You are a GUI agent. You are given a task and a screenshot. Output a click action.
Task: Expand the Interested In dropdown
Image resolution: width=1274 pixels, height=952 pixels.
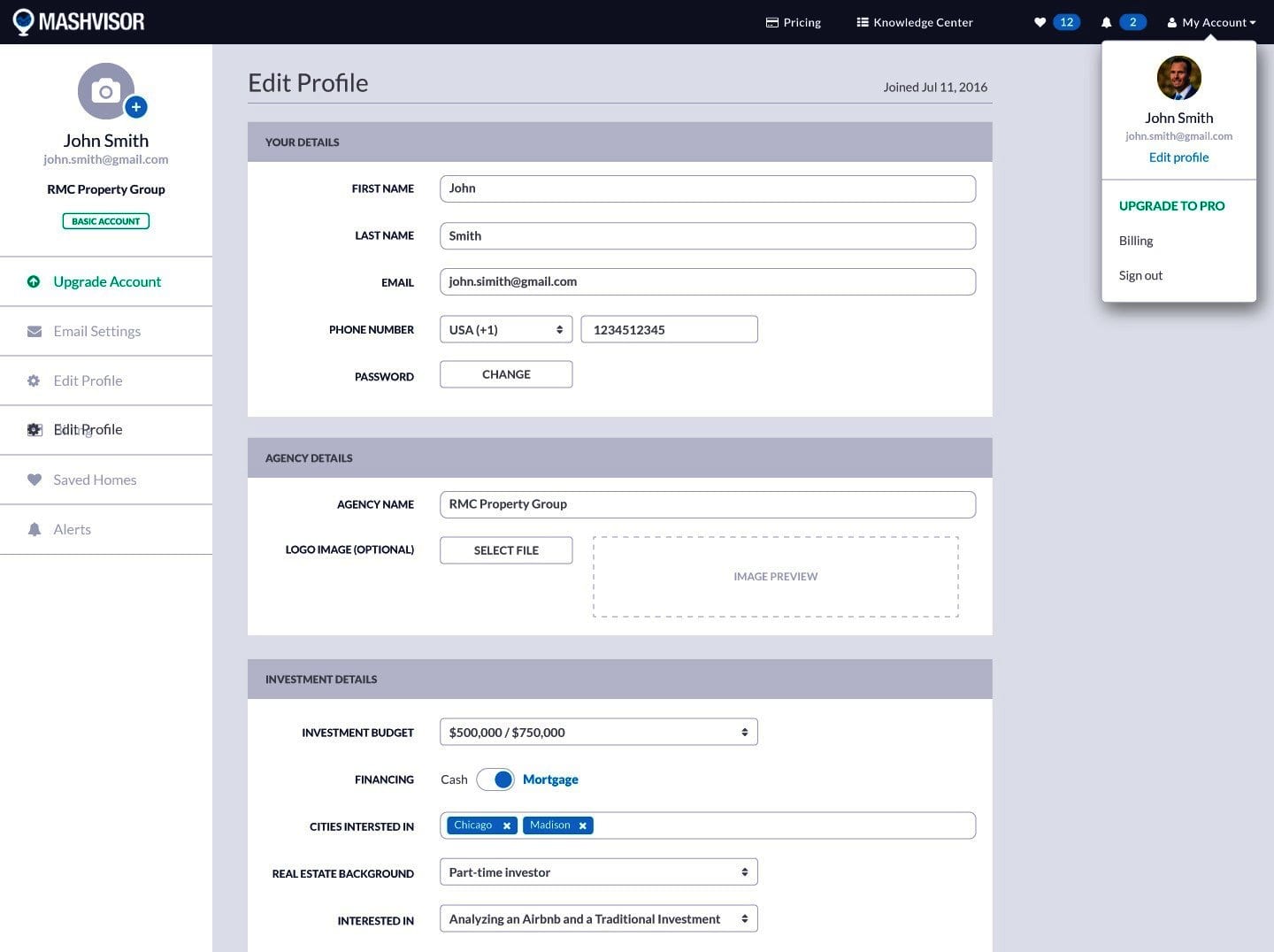pos(598,919)
